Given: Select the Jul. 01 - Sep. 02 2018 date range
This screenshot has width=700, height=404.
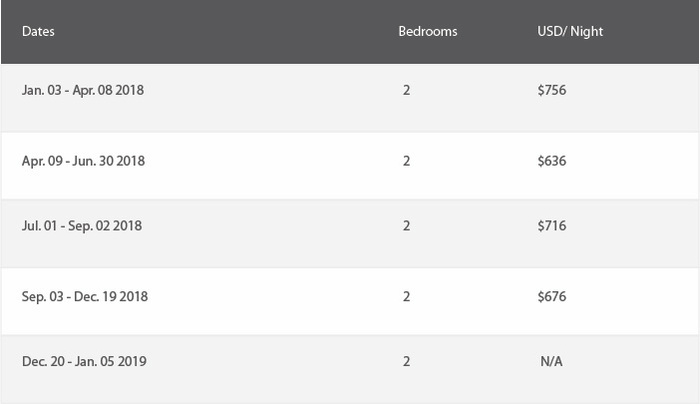Looking at the screenshot, I should tap(82, 225).
